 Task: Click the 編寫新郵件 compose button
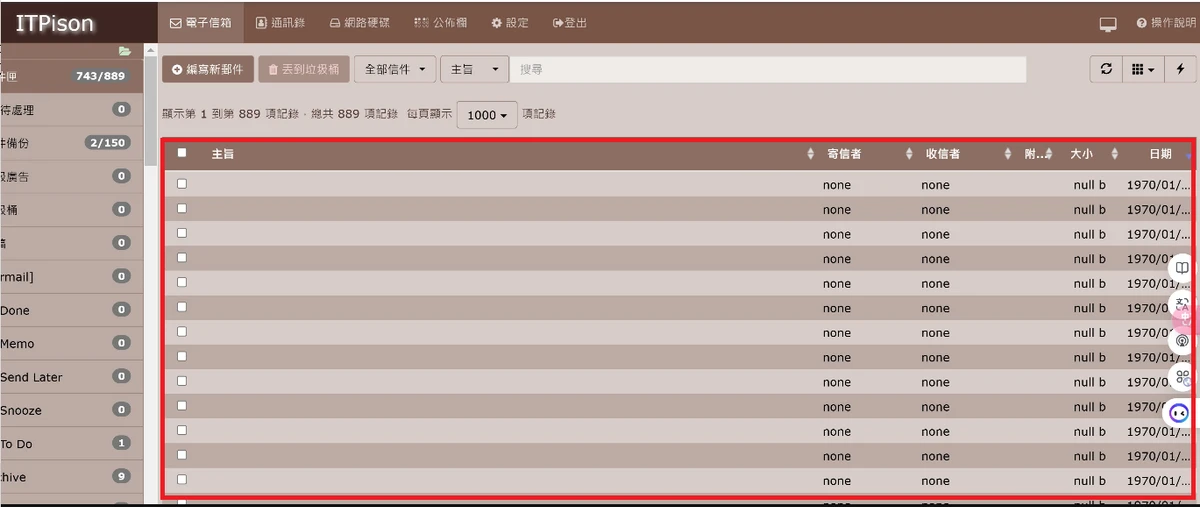click(x=208, y=69)
